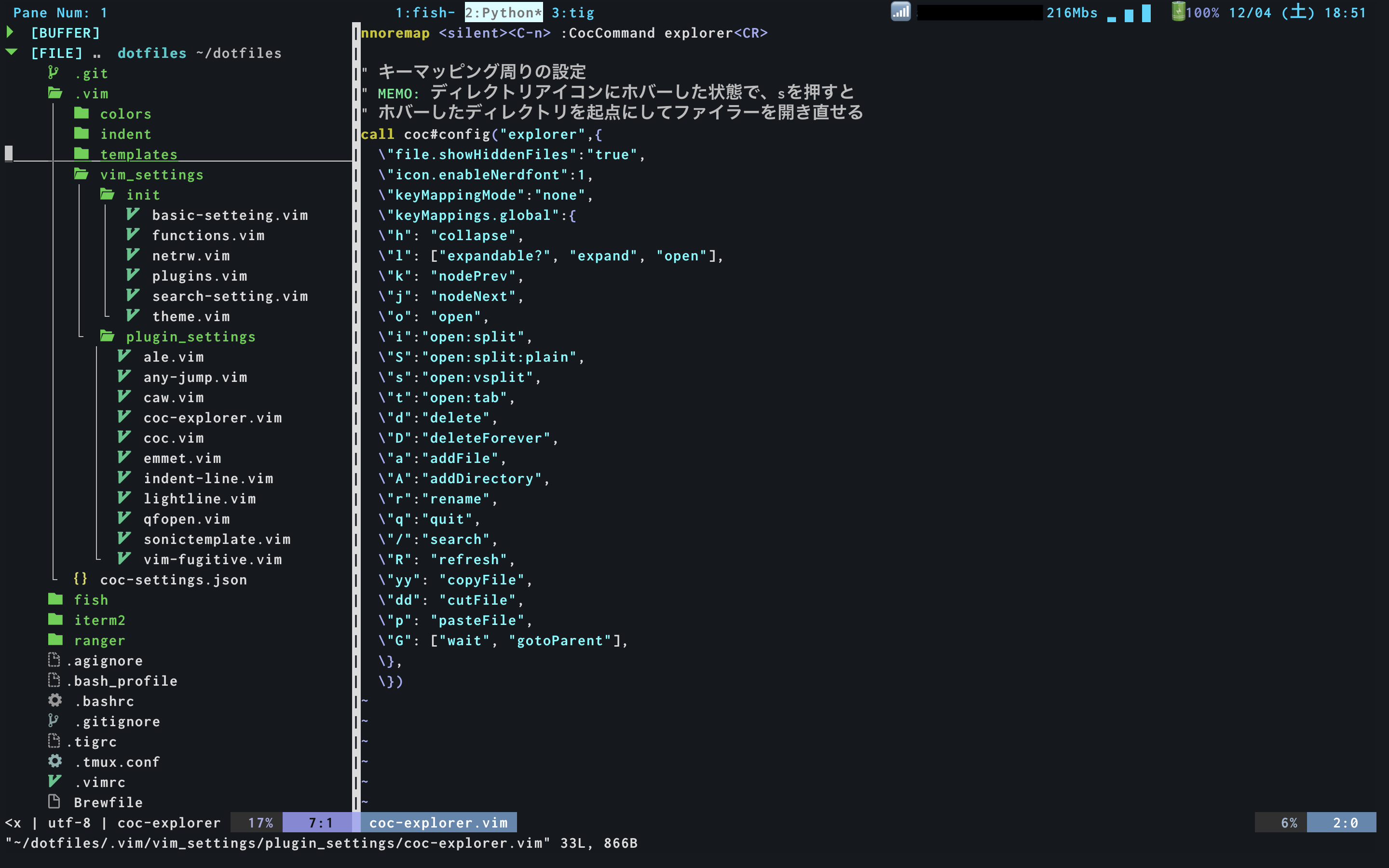This screenshot has height=868, width=1389.
Task: Click the battery indicator showing 100%
Action: coord(1181,12)
